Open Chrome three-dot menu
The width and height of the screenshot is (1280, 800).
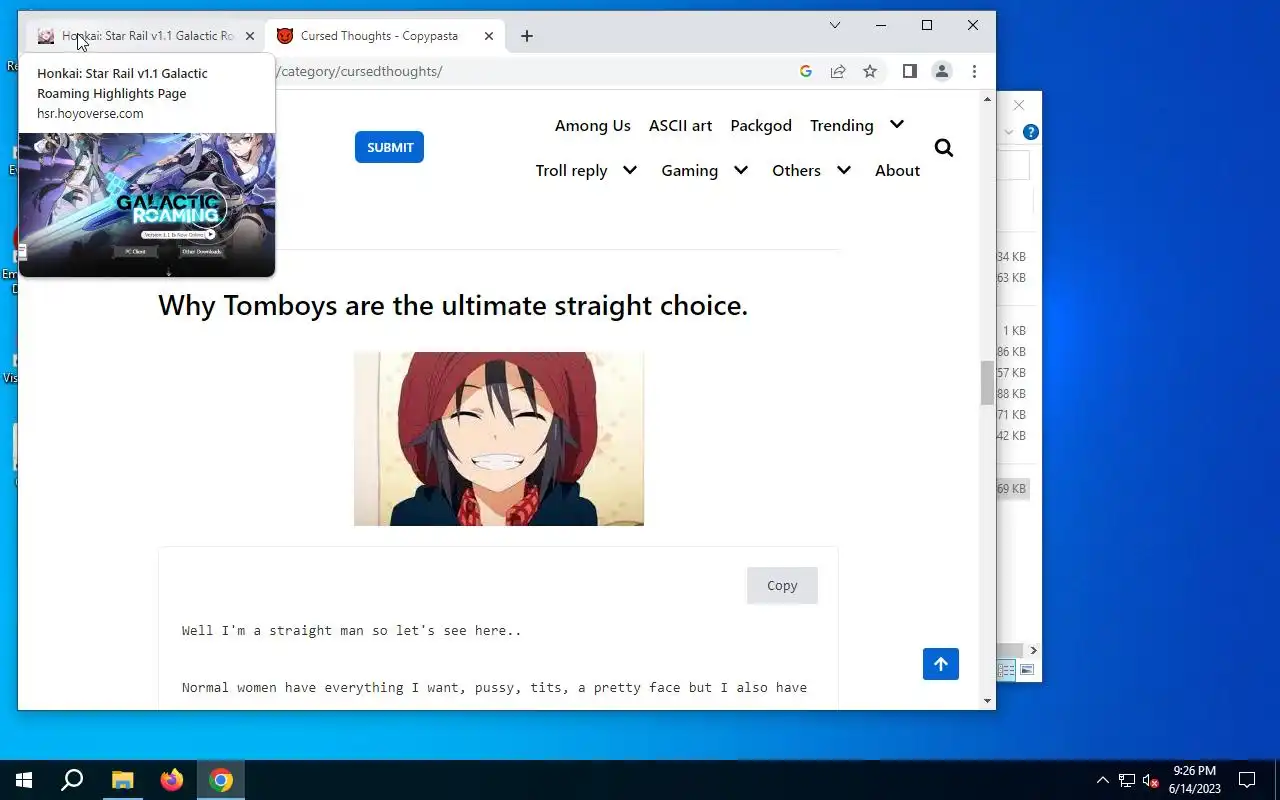coord(974,71)
